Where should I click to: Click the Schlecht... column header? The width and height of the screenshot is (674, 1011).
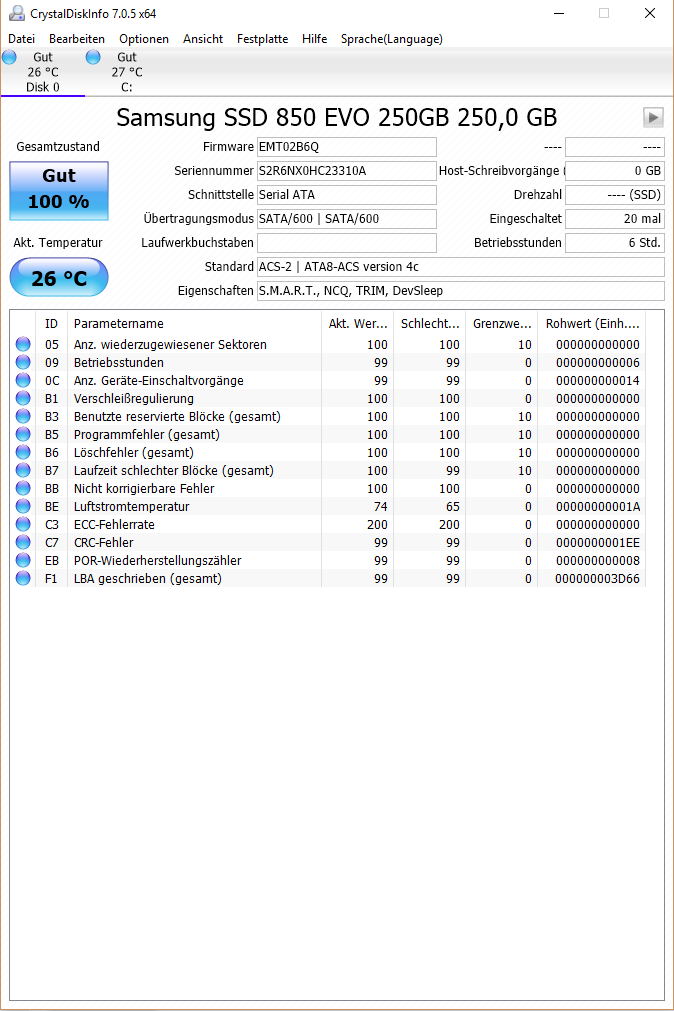(430, 324)
